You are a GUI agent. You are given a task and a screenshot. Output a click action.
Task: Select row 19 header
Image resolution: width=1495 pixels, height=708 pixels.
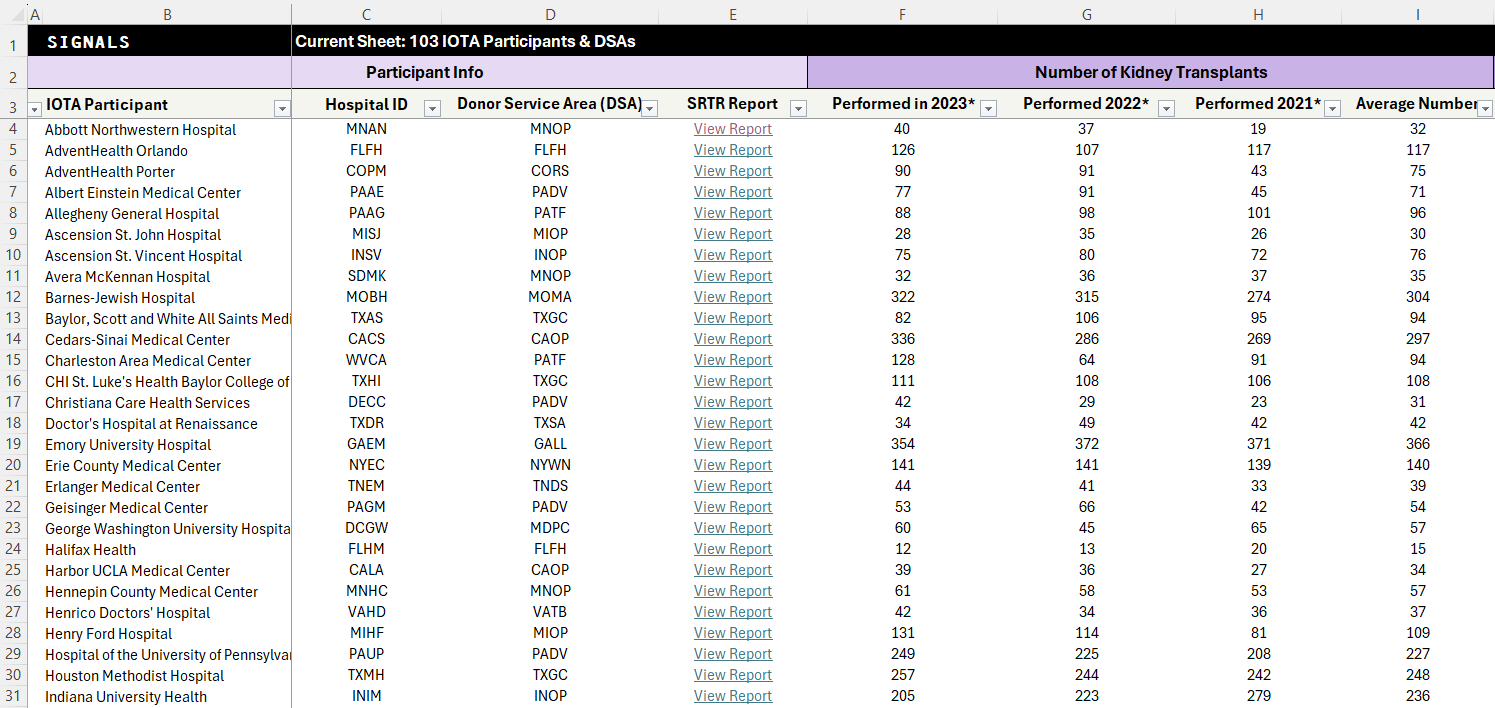[x=13, y=444]
